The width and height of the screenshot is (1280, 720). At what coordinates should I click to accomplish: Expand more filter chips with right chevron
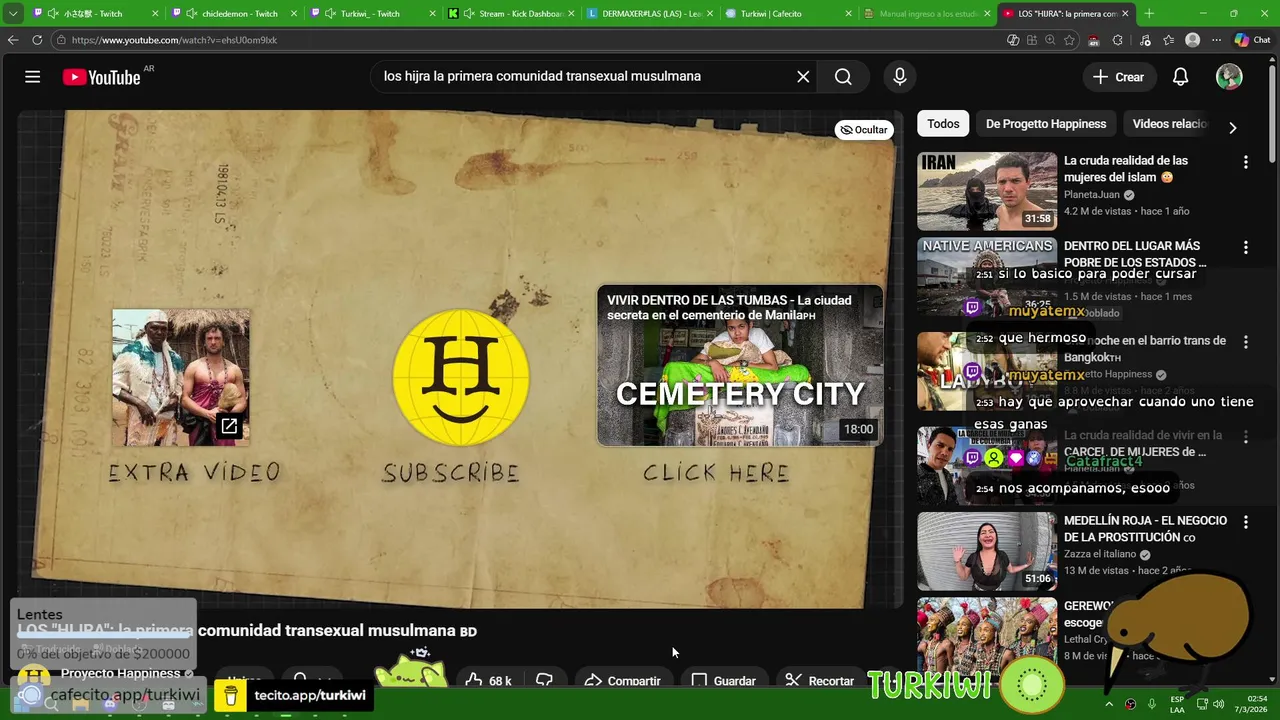click(x=1232, y=127)
